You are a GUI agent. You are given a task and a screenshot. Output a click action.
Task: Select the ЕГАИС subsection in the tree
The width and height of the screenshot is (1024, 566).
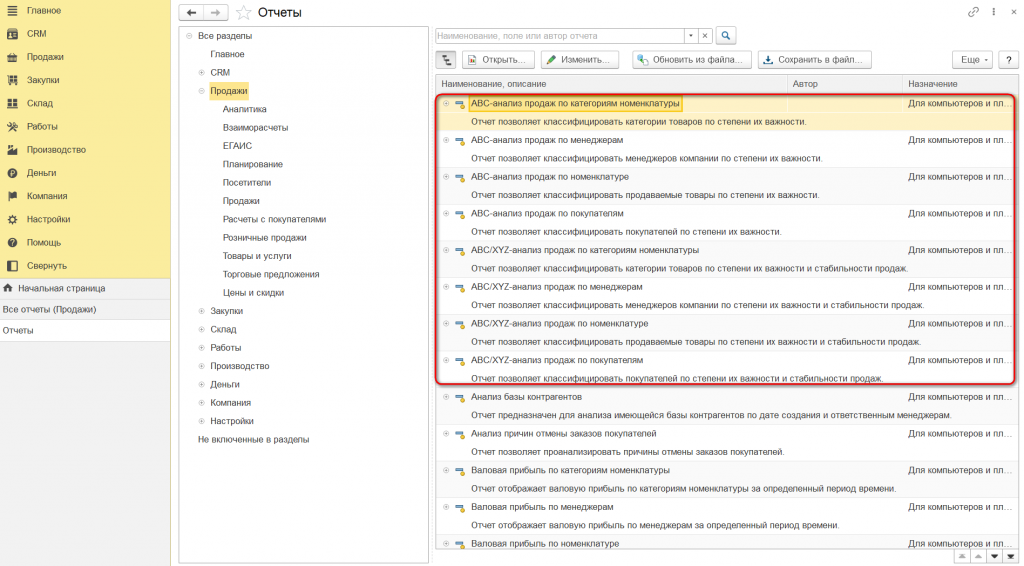point(237,146)
